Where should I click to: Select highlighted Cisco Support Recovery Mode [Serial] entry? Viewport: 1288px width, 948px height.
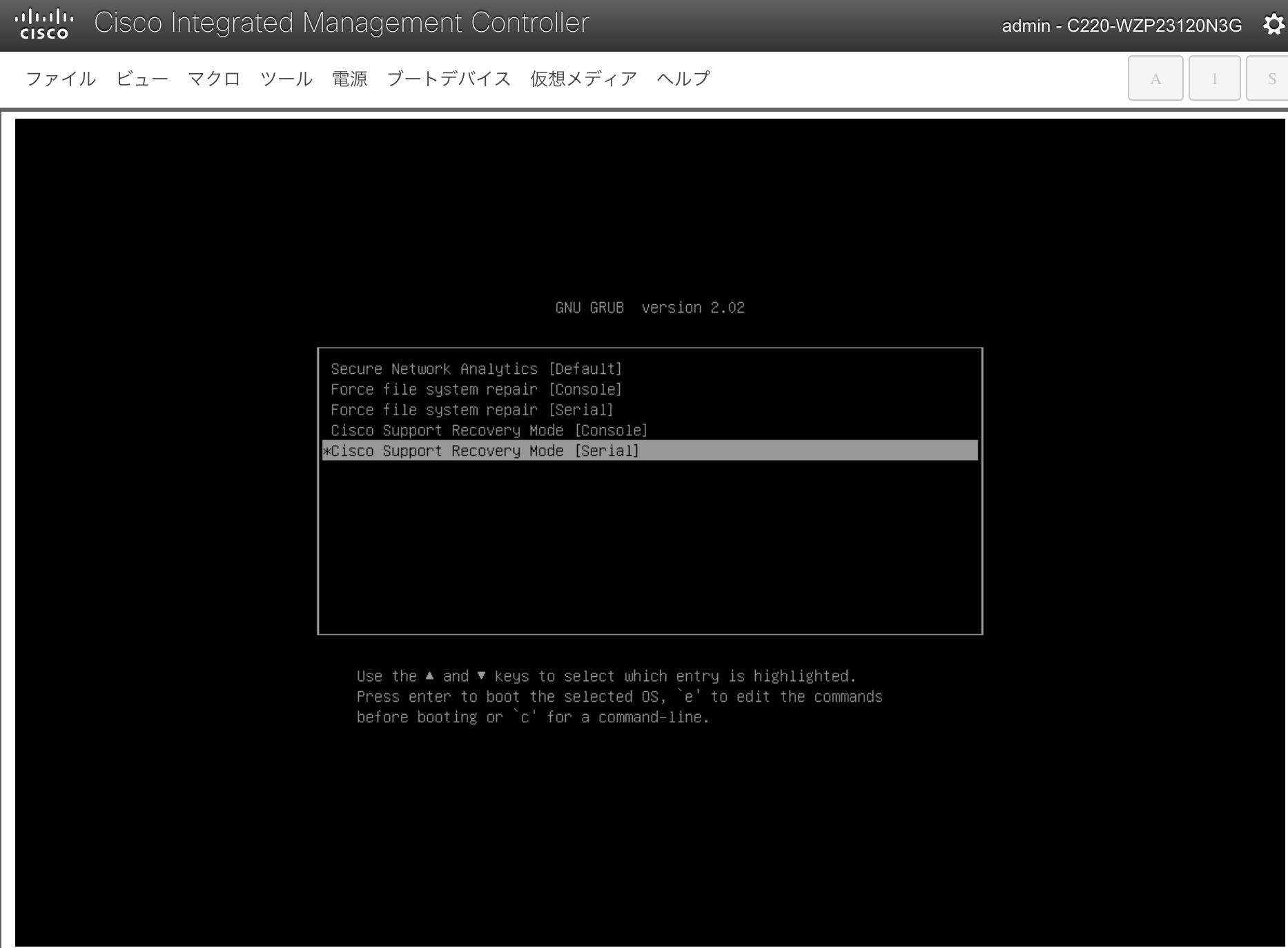[650, 451]
